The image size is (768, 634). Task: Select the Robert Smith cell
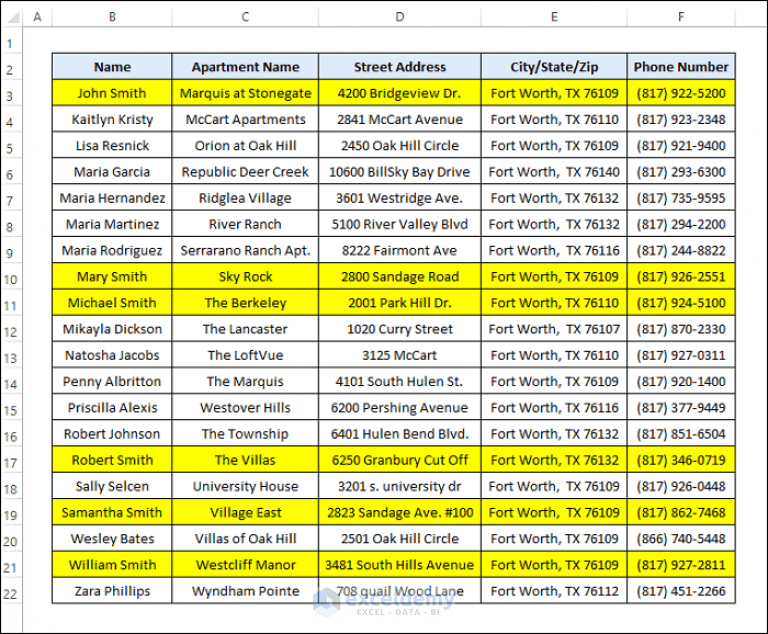point(112,460)
